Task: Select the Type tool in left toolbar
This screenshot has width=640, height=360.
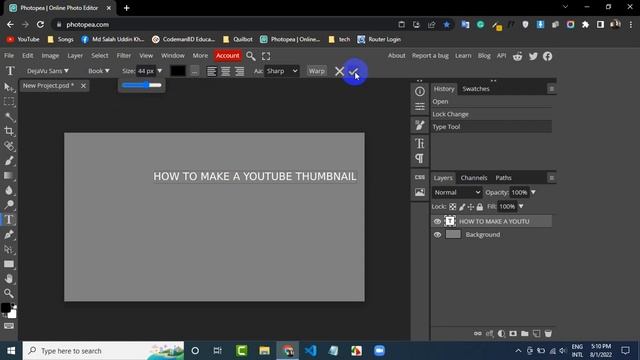Action: [x=9, y=220]
